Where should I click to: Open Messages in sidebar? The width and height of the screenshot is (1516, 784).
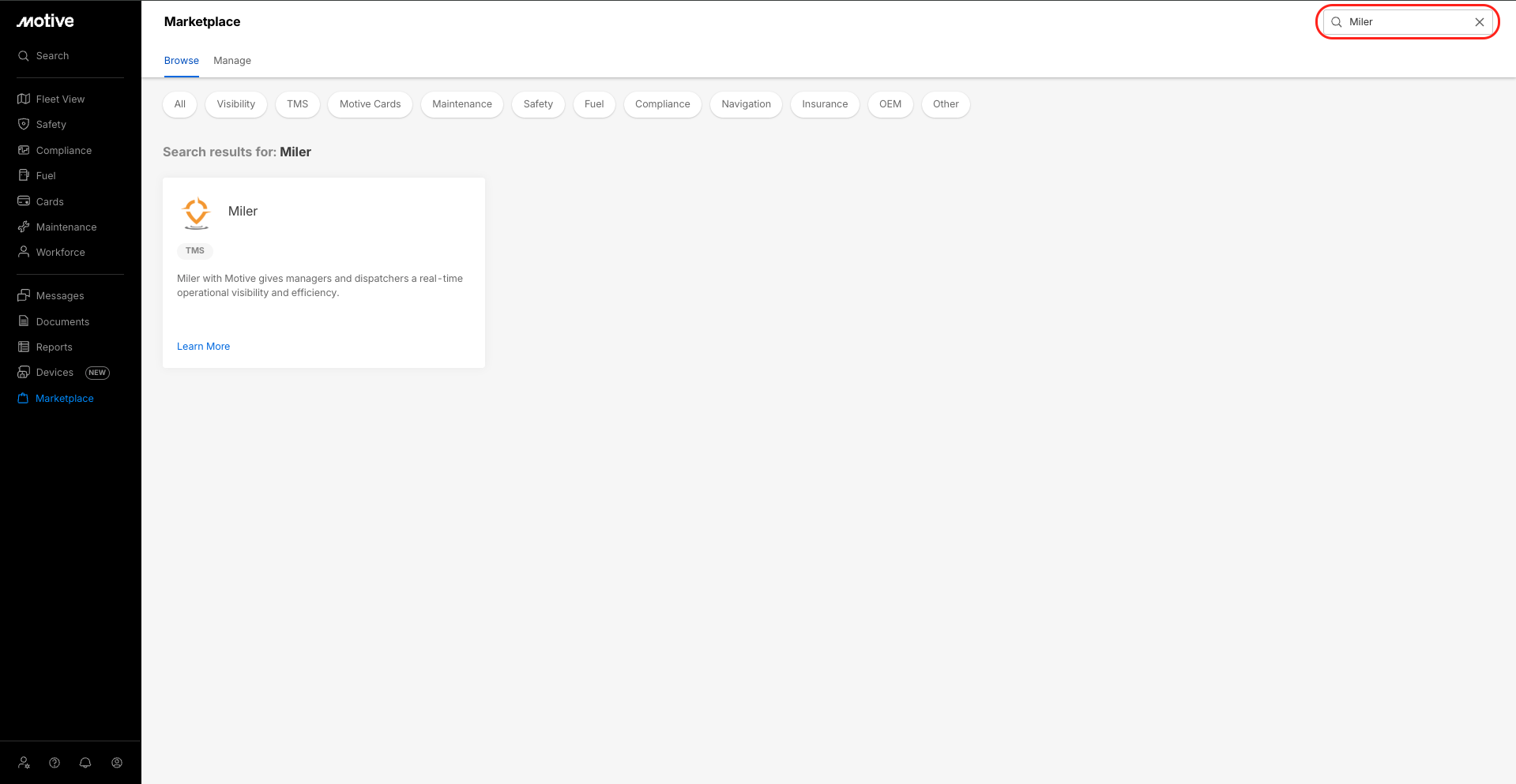pos(60,296)
